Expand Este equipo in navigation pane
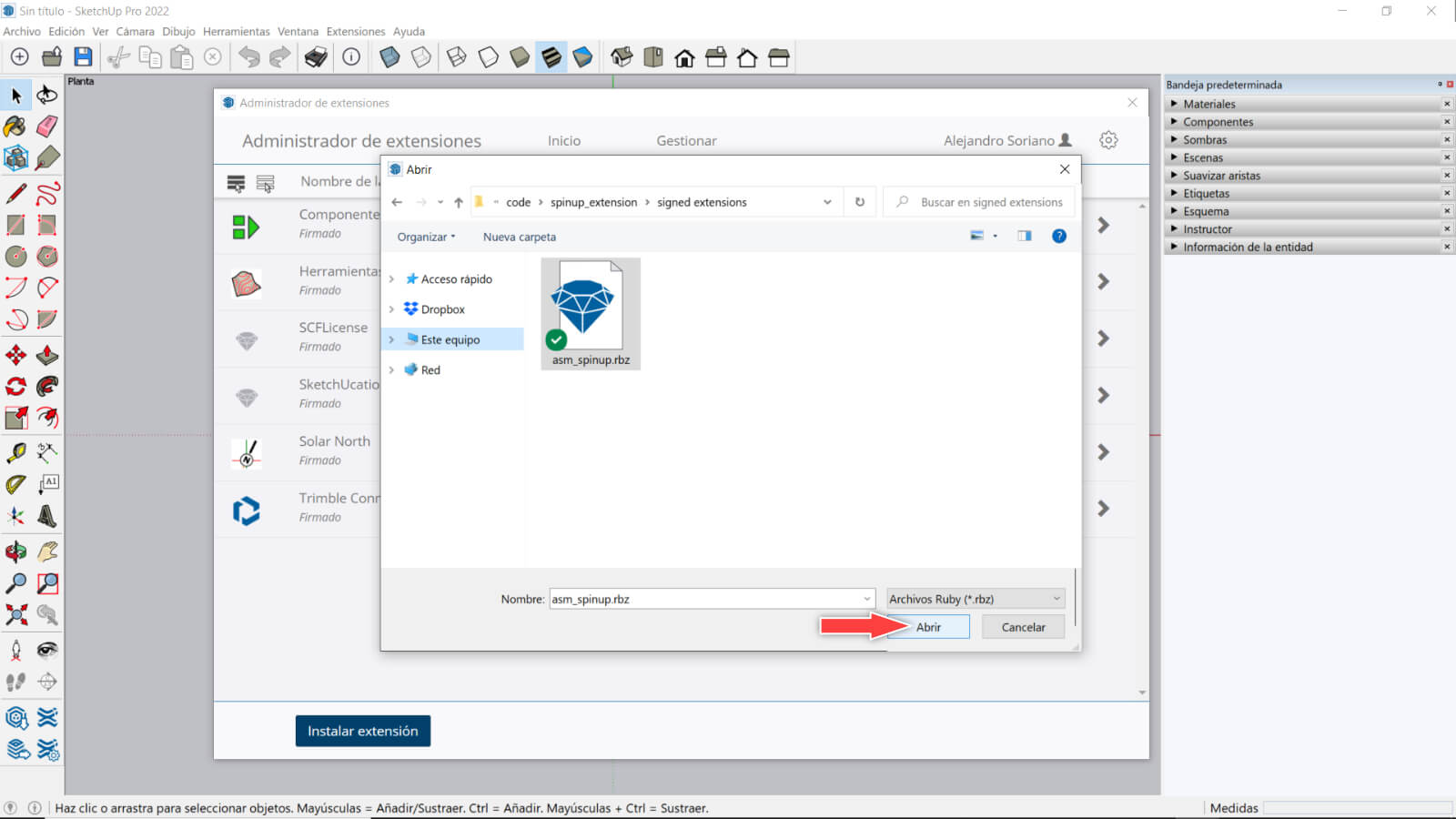This screenshot has width=1456, height=819. click(391, 339)
